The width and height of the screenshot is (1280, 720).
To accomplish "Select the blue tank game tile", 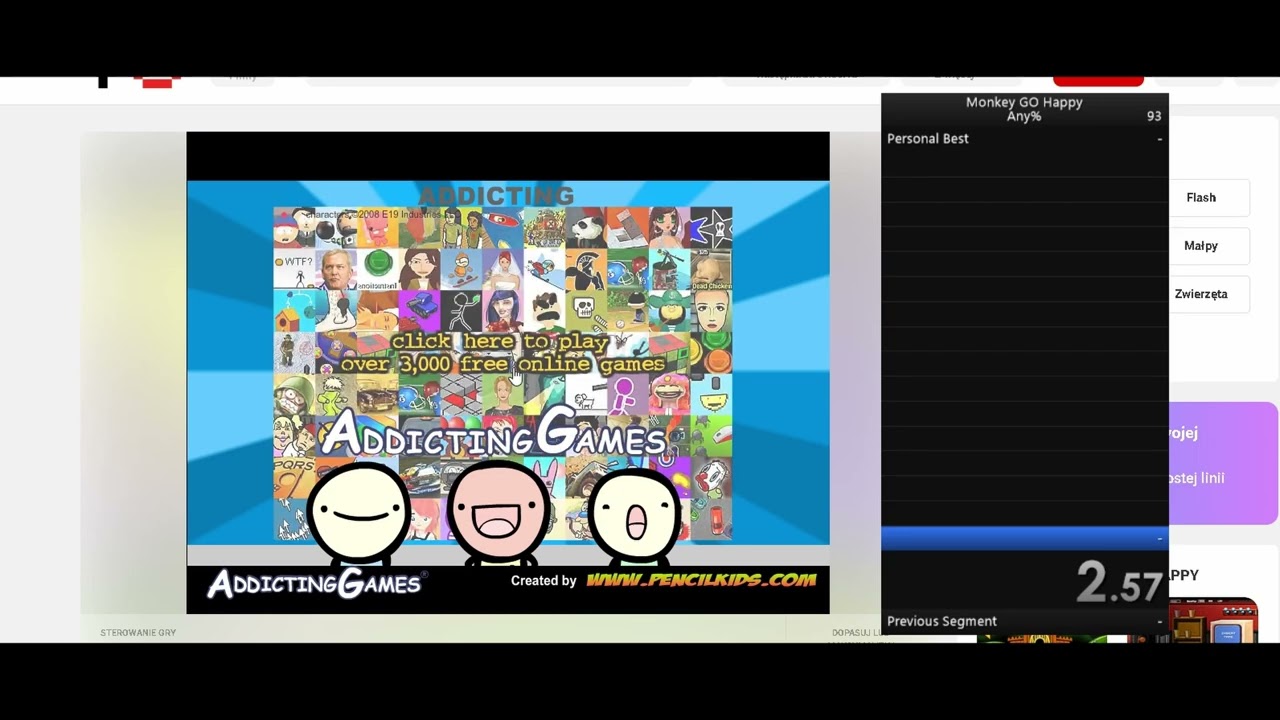I will [x=420, y=311].
